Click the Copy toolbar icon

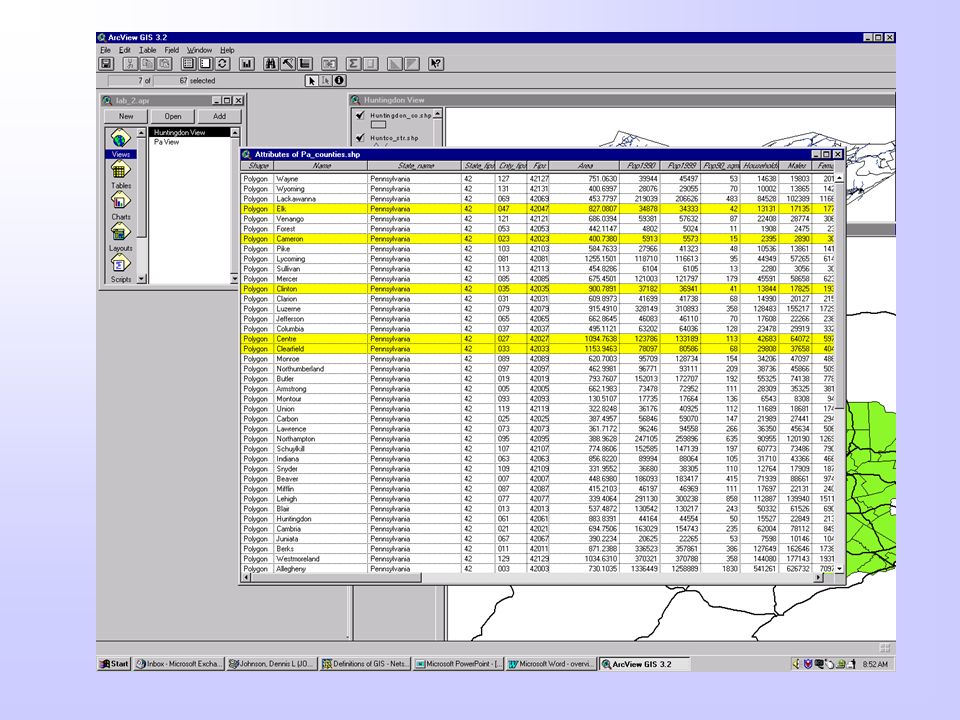[x=147, y=64]
